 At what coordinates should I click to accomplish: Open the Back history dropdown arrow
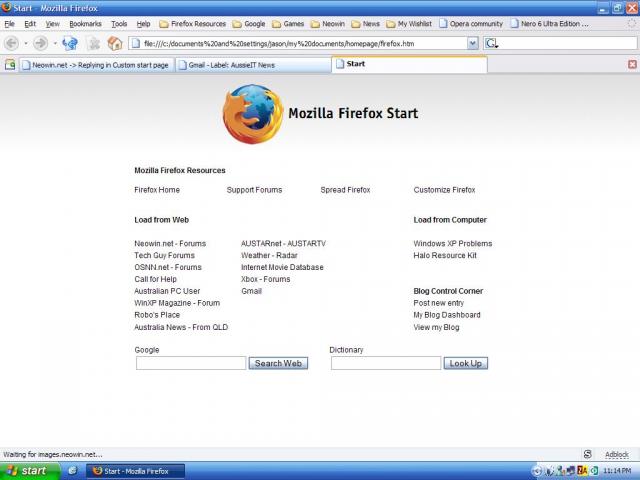click(25, 43)
